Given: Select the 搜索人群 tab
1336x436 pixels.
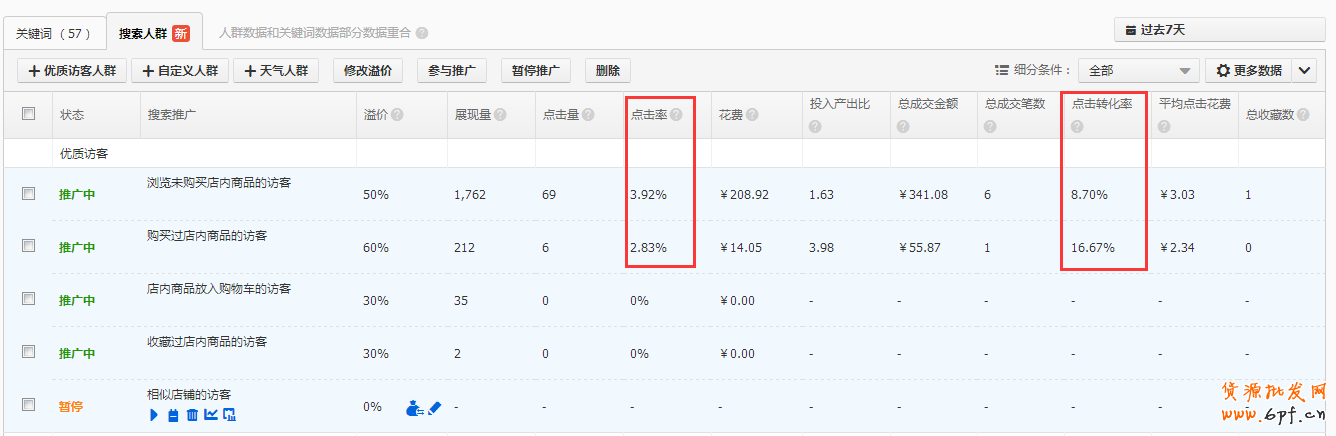Looking at the screenshot, I should pyautogui.click(x=154, y=33).
